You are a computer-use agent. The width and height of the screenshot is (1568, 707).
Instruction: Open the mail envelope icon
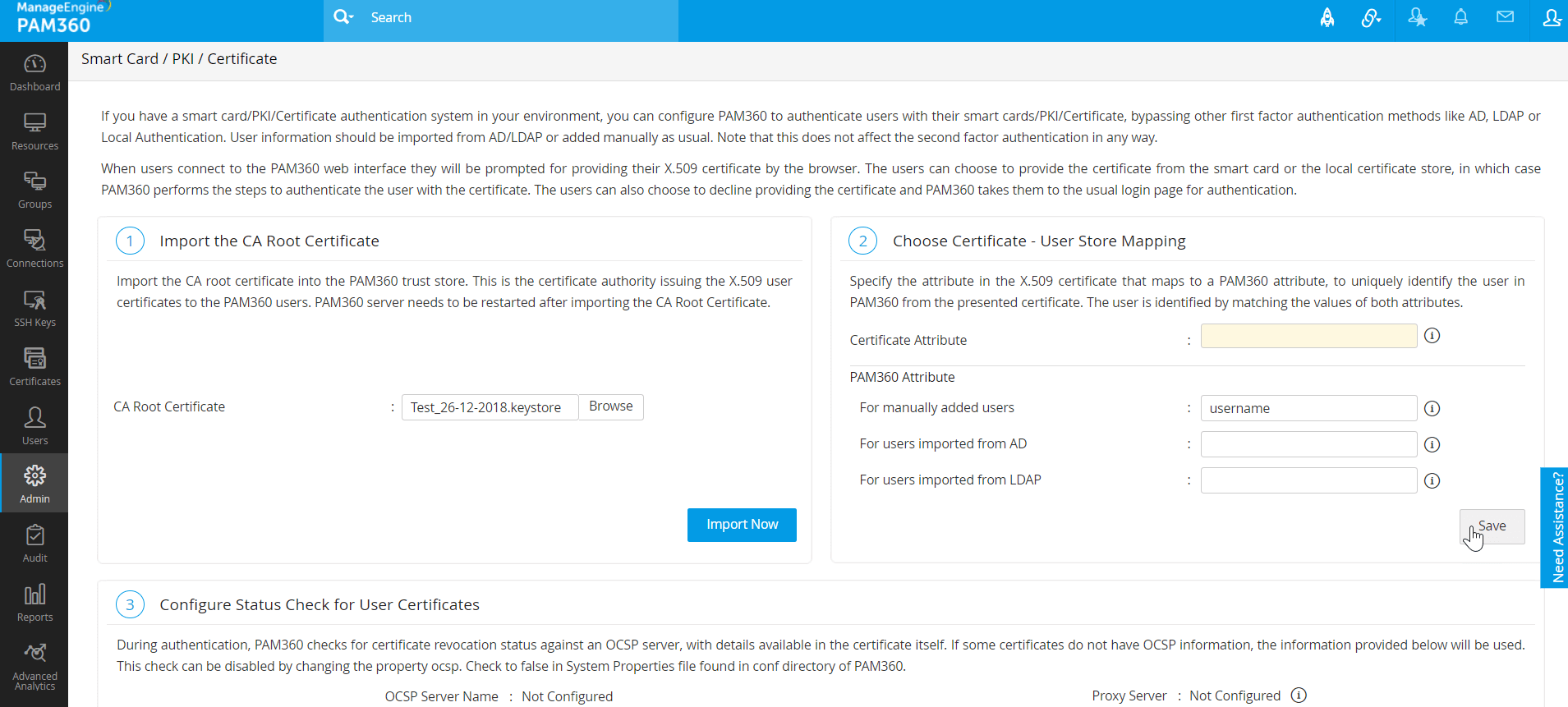coord(1505,17)
